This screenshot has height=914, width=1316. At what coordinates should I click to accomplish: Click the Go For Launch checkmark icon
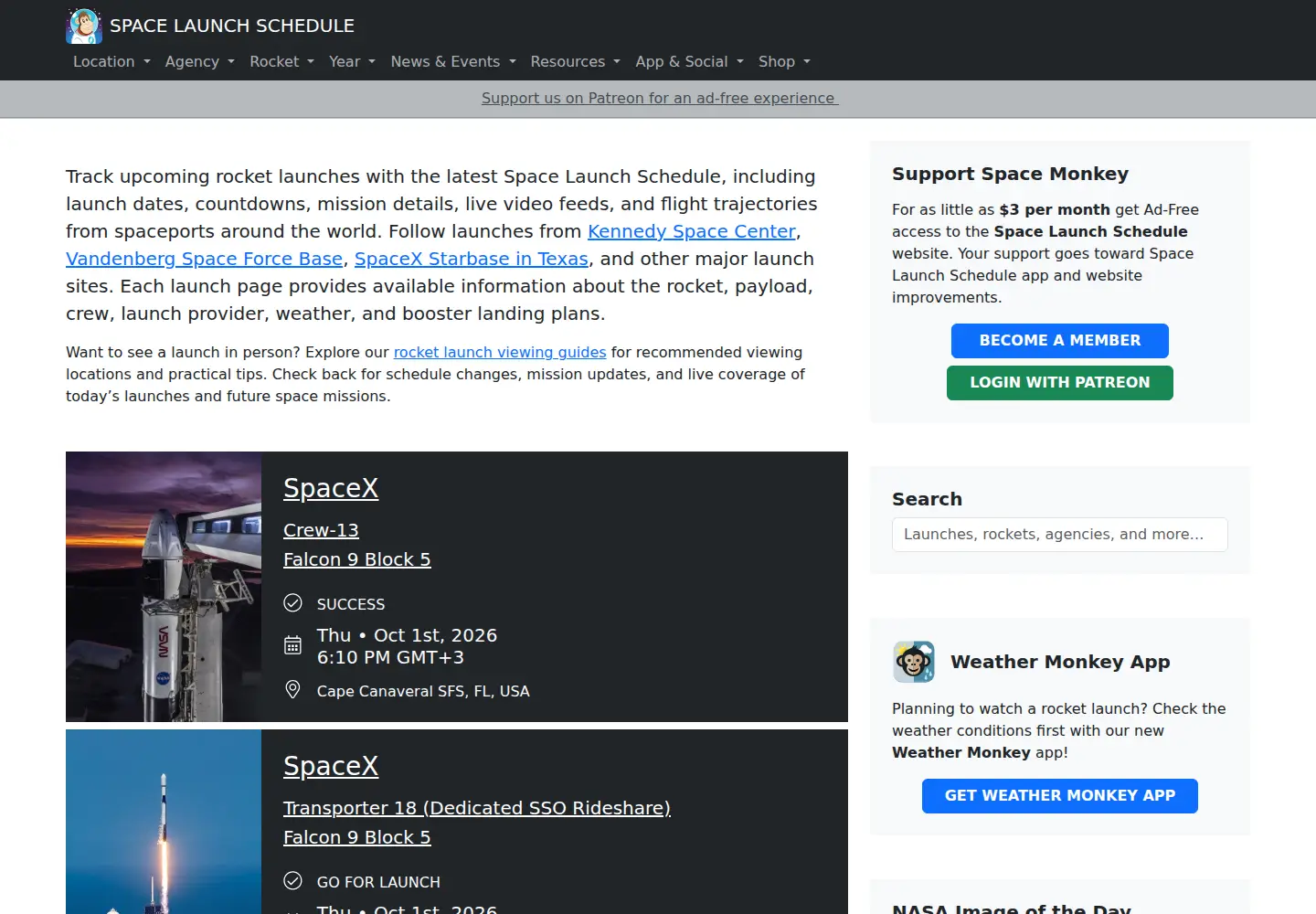click(292, 881)
